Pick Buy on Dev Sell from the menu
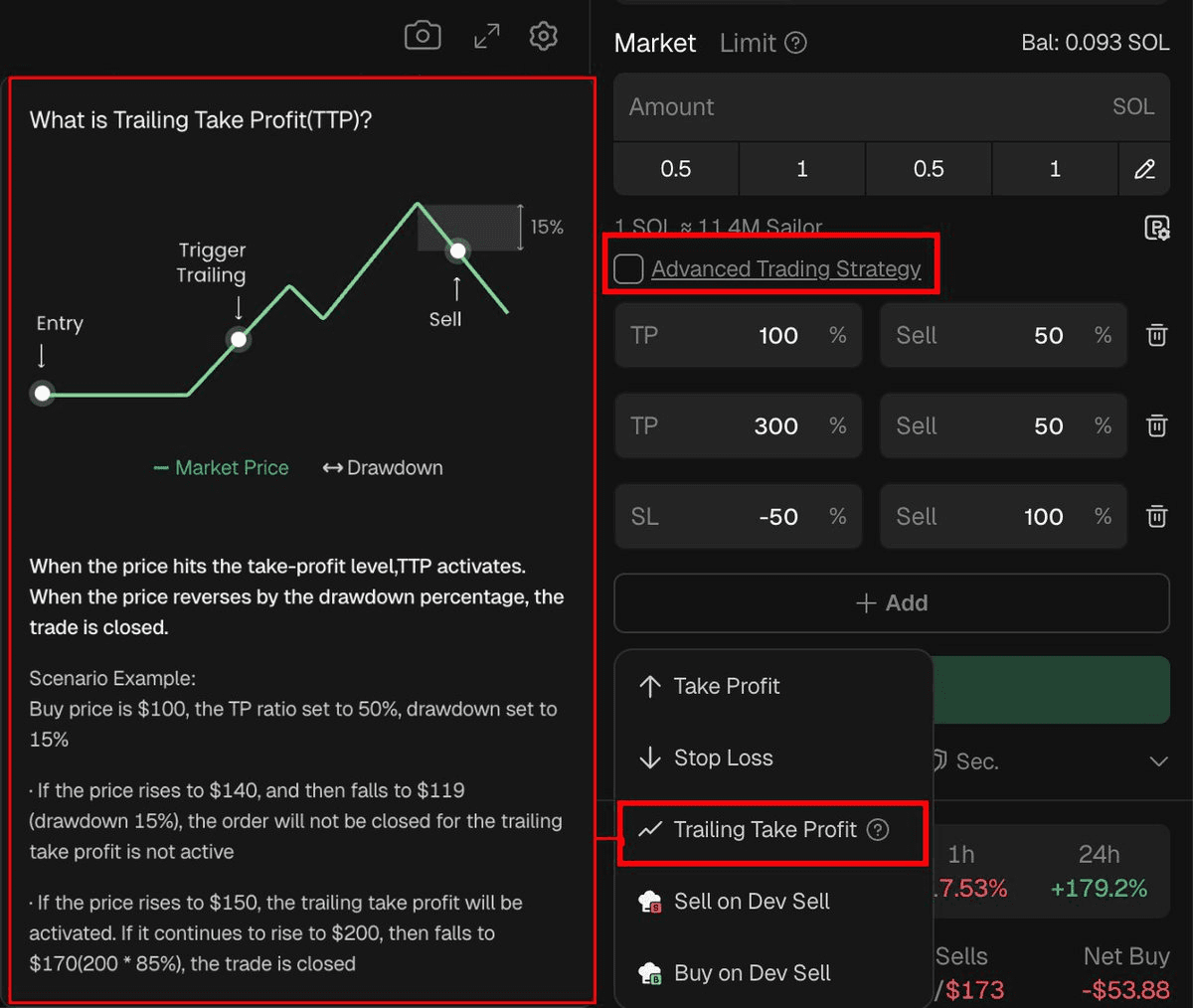 click(x=752, y=972)
